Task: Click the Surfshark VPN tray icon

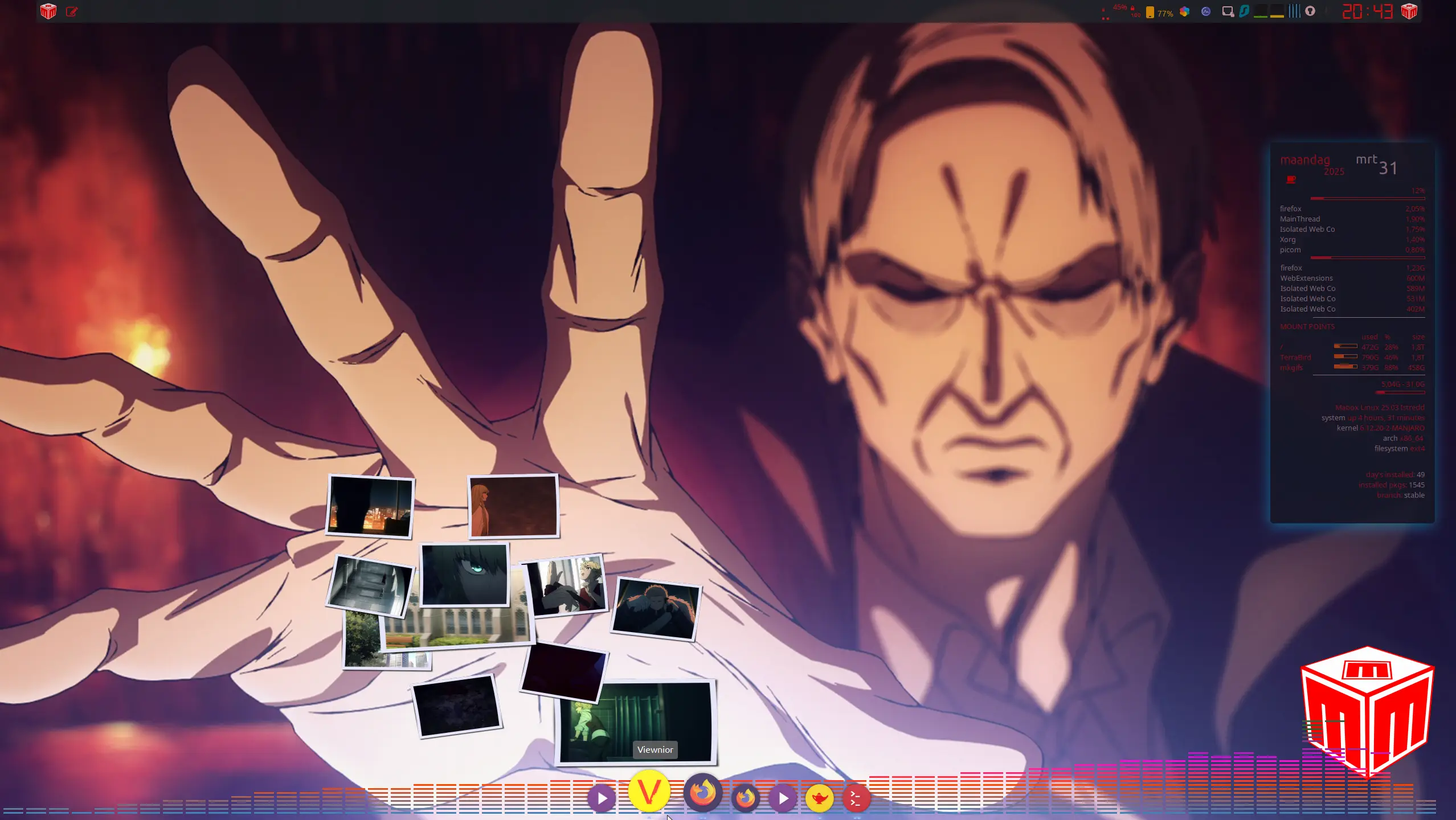Action: coord(1244,11)
